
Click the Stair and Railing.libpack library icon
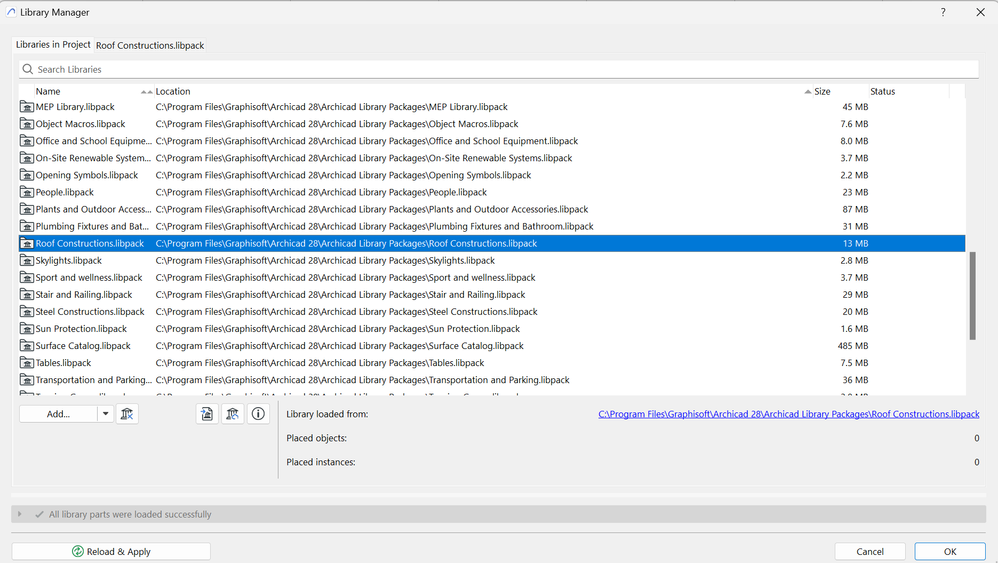coord(27,295)
